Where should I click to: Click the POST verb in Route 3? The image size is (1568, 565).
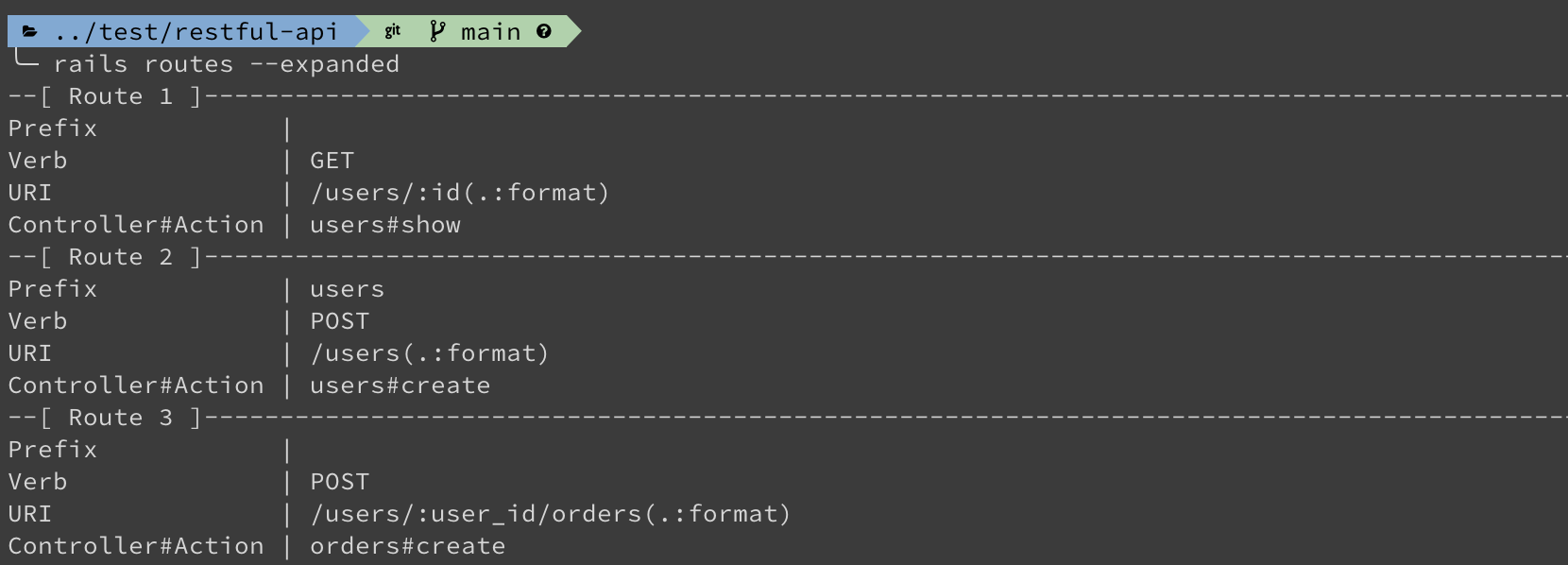click(340, 482)
